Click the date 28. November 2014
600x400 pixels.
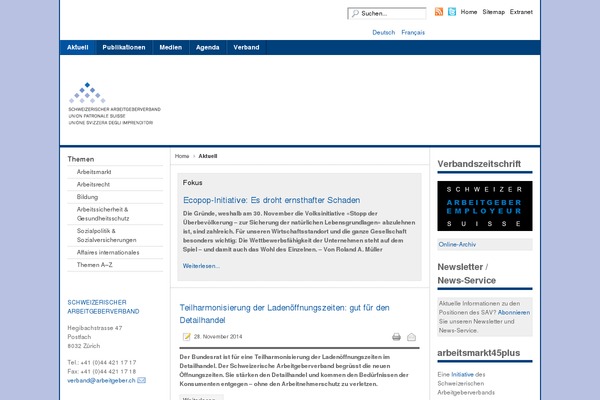[x=218, y=337]
